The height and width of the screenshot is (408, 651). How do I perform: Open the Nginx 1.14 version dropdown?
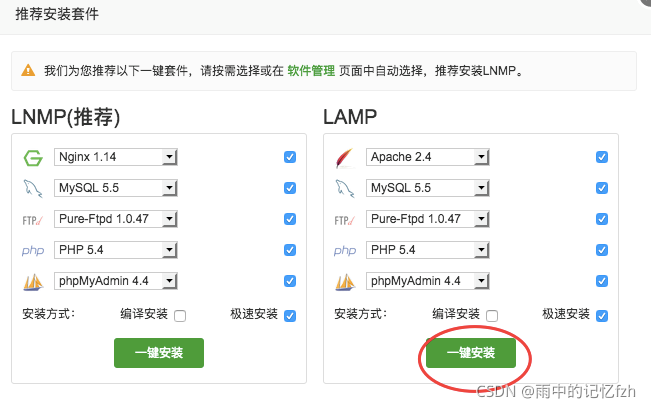point(116,157)
